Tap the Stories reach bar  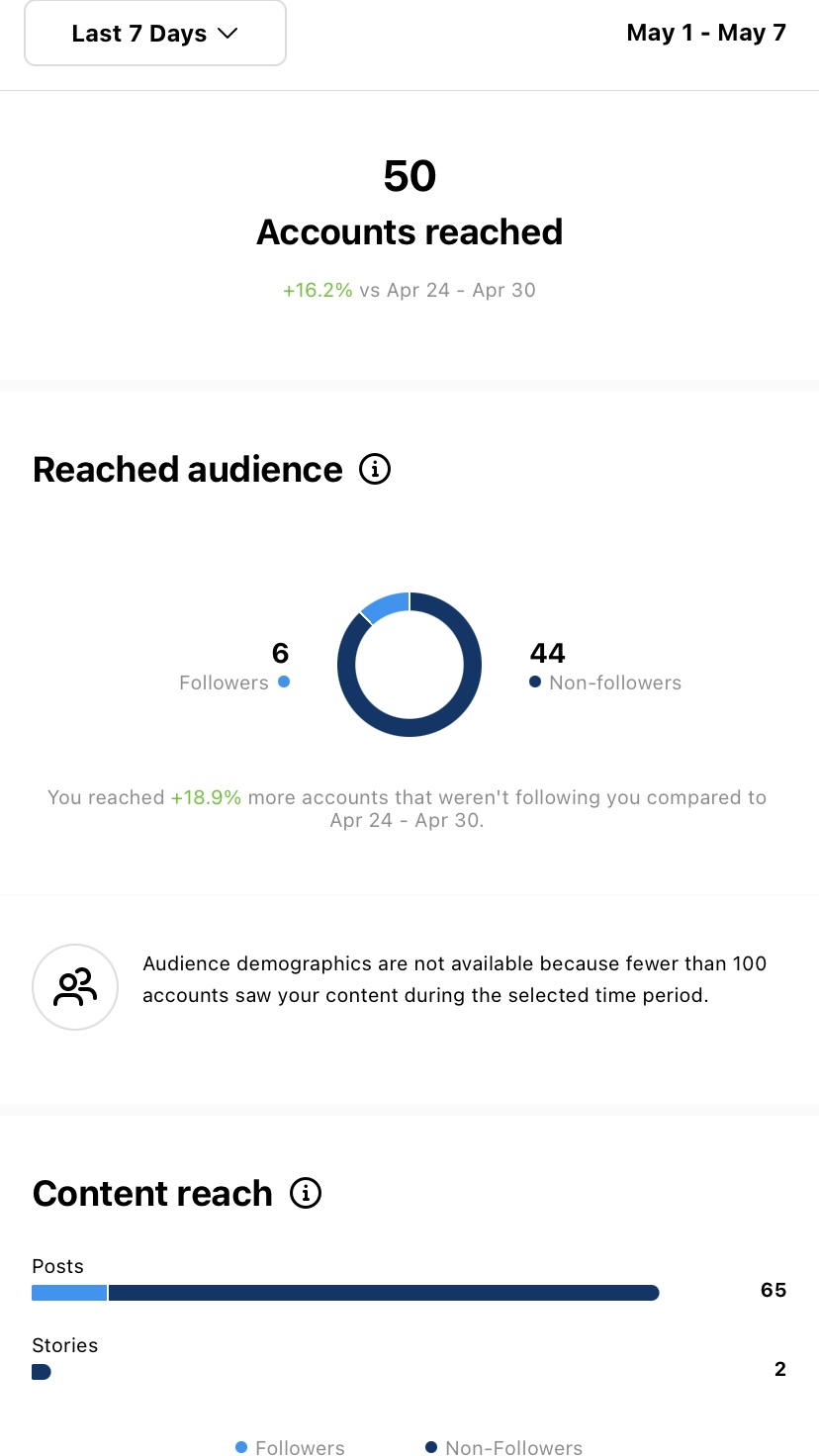[x=42, y=1371]
